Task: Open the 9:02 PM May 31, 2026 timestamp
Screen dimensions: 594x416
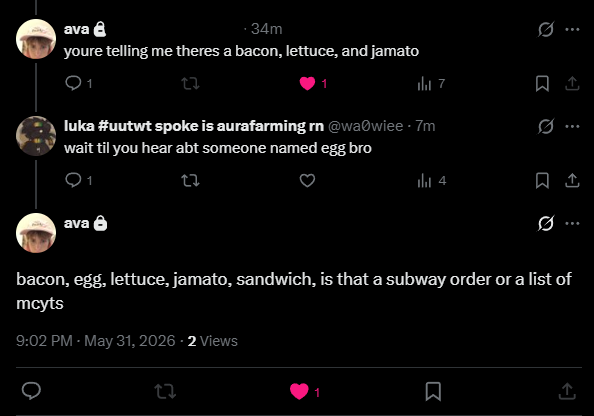Action: pos(95,341)
